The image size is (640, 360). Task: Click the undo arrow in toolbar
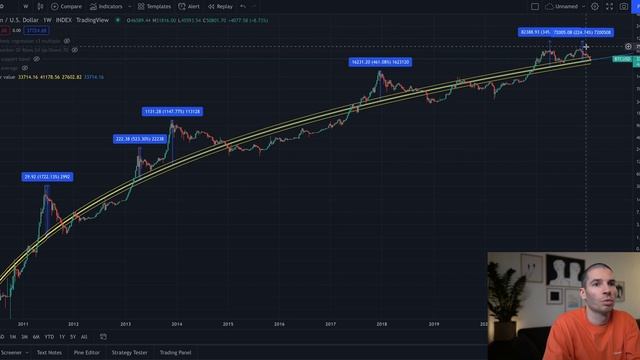point(243,6)
